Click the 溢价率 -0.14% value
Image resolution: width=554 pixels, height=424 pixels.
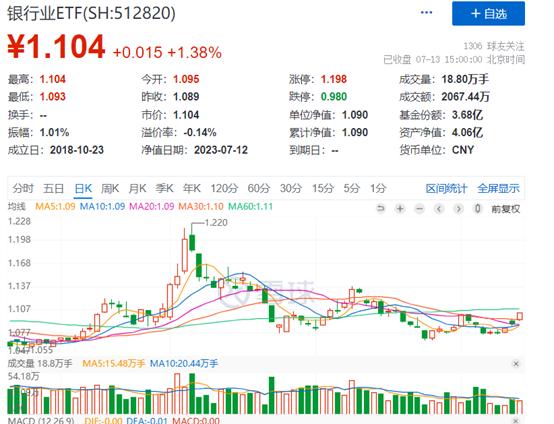pos(200,133)
